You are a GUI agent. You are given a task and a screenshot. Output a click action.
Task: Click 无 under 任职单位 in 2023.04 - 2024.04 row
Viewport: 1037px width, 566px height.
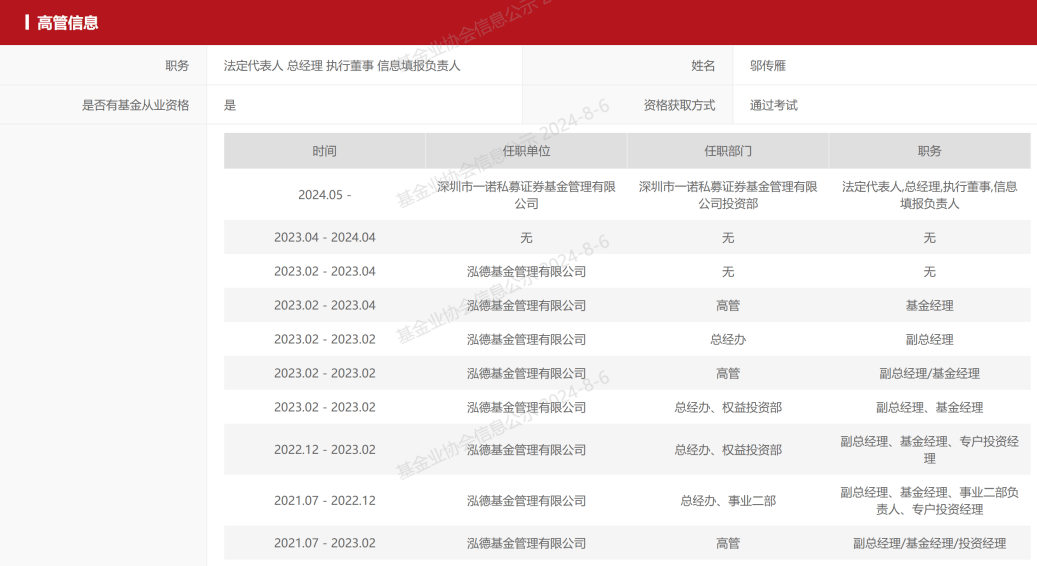(x=526, y=237)
